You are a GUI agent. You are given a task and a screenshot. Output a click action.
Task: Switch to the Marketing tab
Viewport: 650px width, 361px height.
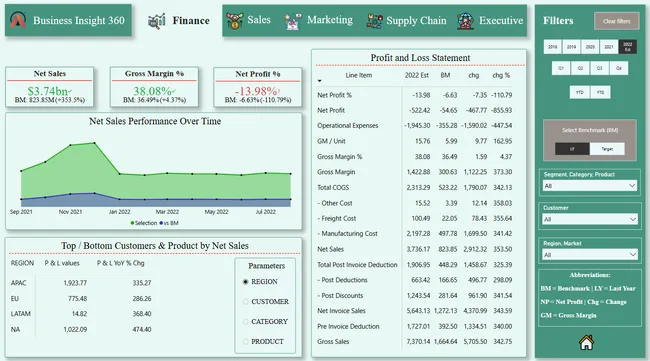tap(319, 20)
